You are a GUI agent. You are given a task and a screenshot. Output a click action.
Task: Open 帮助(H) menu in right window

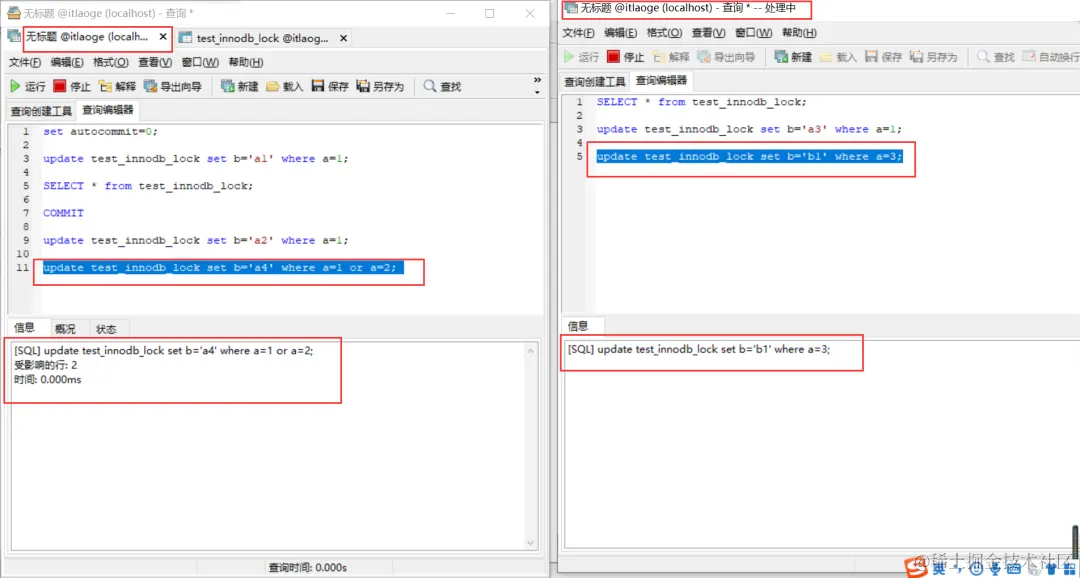tap(799, 33)
